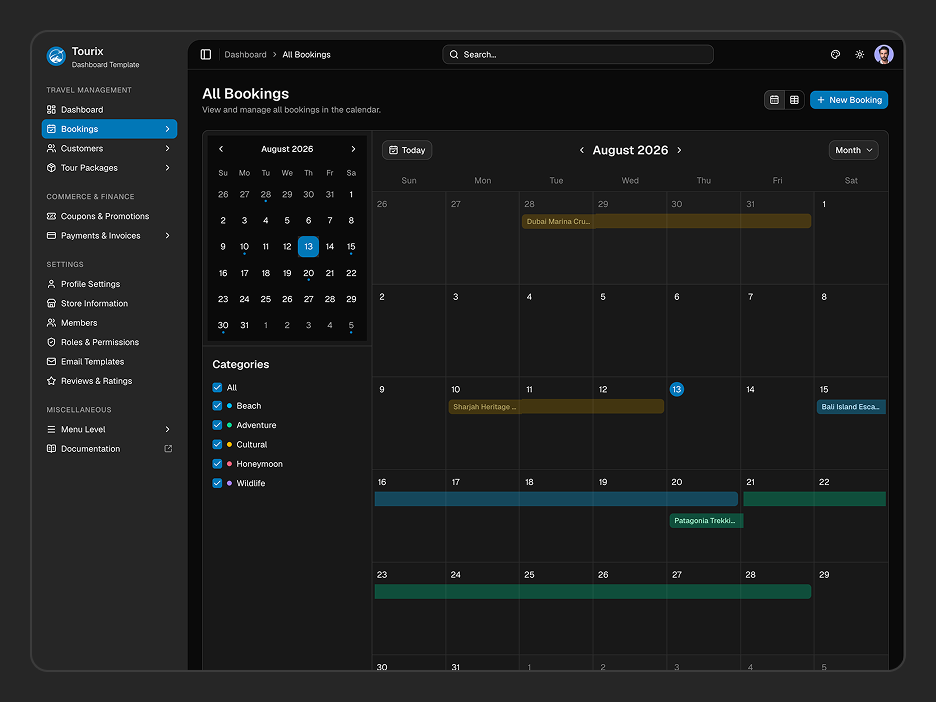Go to next month in mini calendar

coord(353,149)
